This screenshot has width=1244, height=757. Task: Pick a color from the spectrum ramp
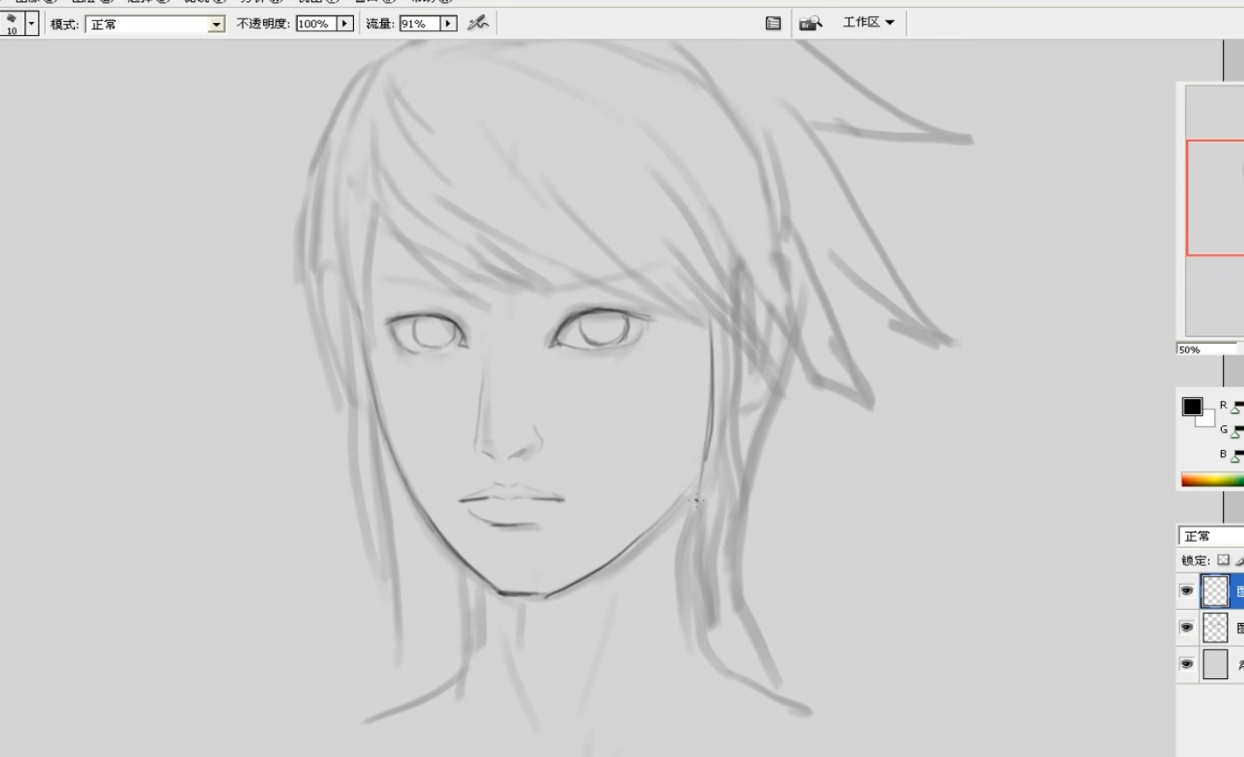pyautogui.click(x=1212, y=480)
